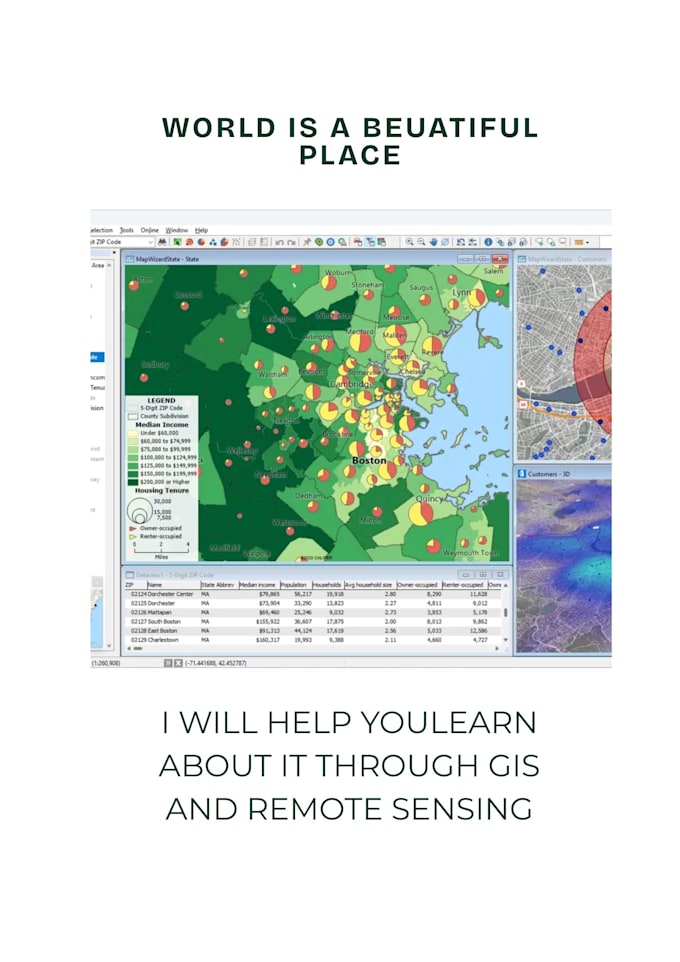Click the Lynn label on the map
This screenshot has width=680, height=962.
(x=461, y=292)
